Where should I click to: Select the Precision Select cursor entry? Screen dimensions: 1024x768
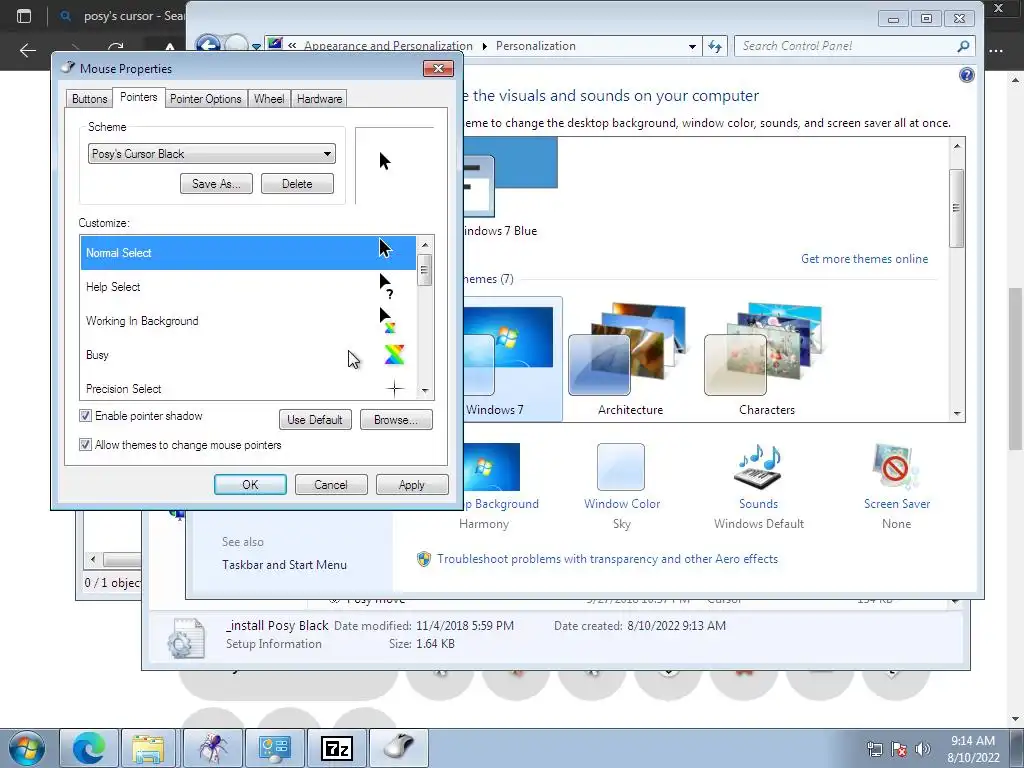click(248, 389)
